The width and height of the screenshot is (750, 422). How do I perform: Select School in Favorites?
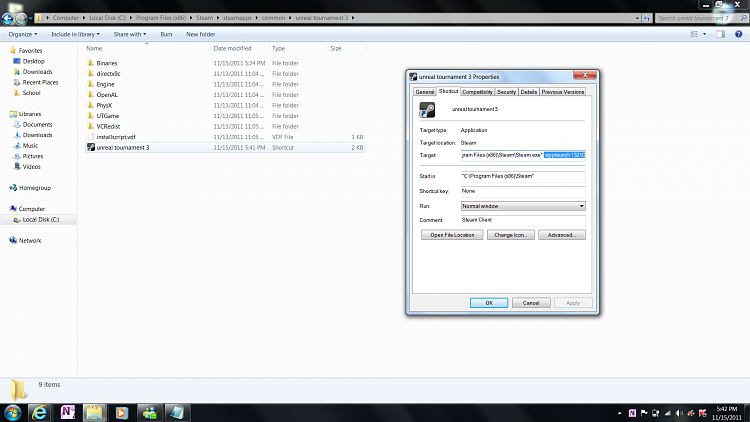31,93
